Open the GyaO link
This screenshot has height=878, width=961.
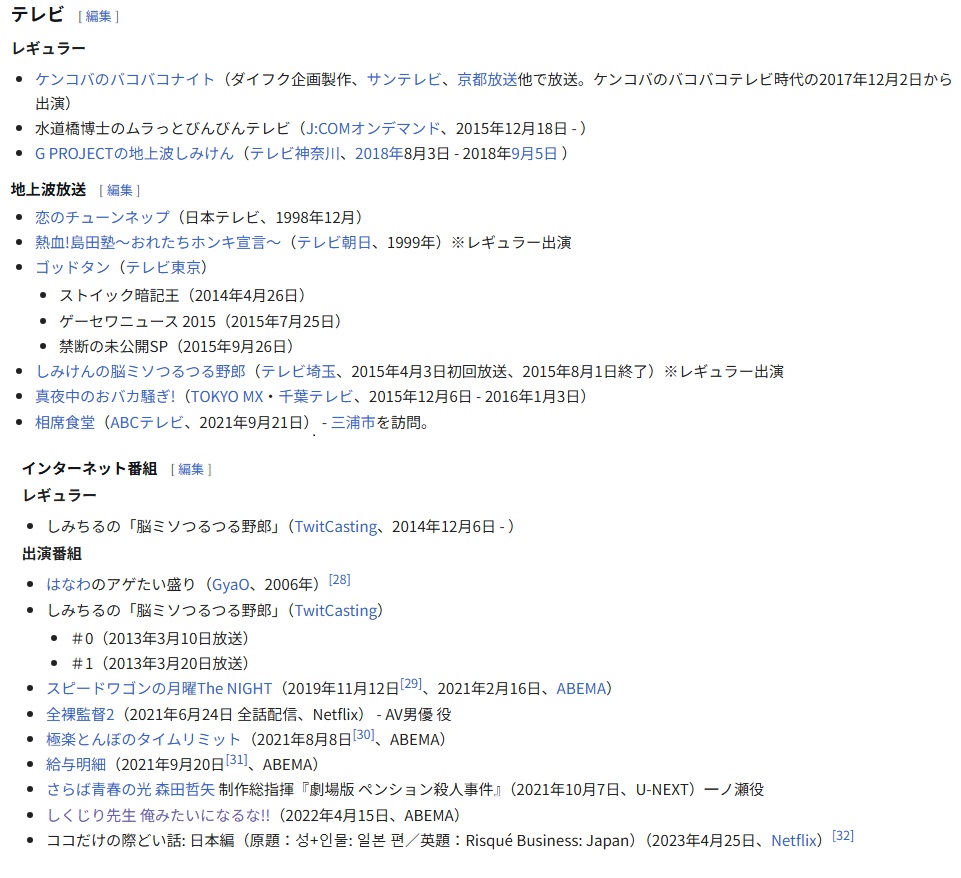230,585
